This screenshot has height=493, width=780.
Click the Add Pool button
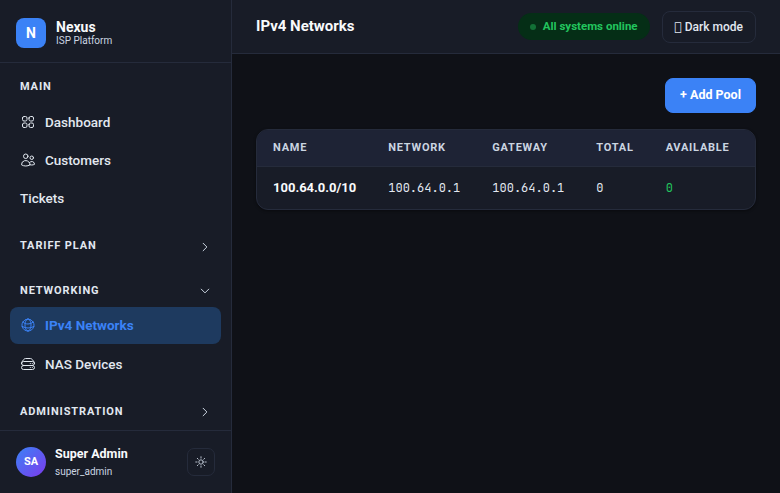pyautogui.click(x=710, y=95)
